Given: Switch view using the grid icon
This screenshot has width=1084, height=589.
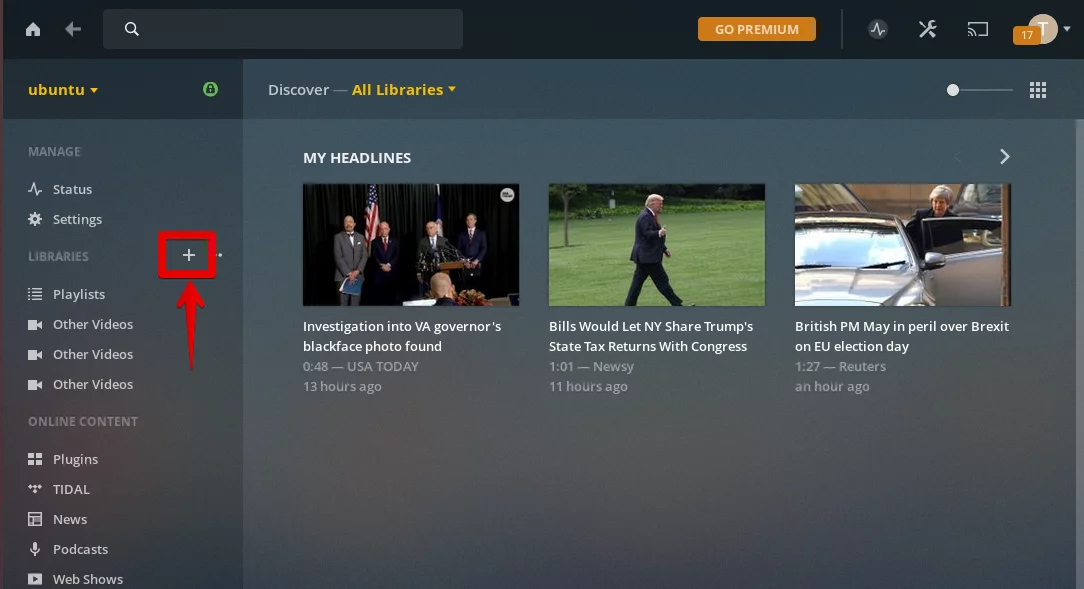Looking at the screenshot, I should 1038,90.
